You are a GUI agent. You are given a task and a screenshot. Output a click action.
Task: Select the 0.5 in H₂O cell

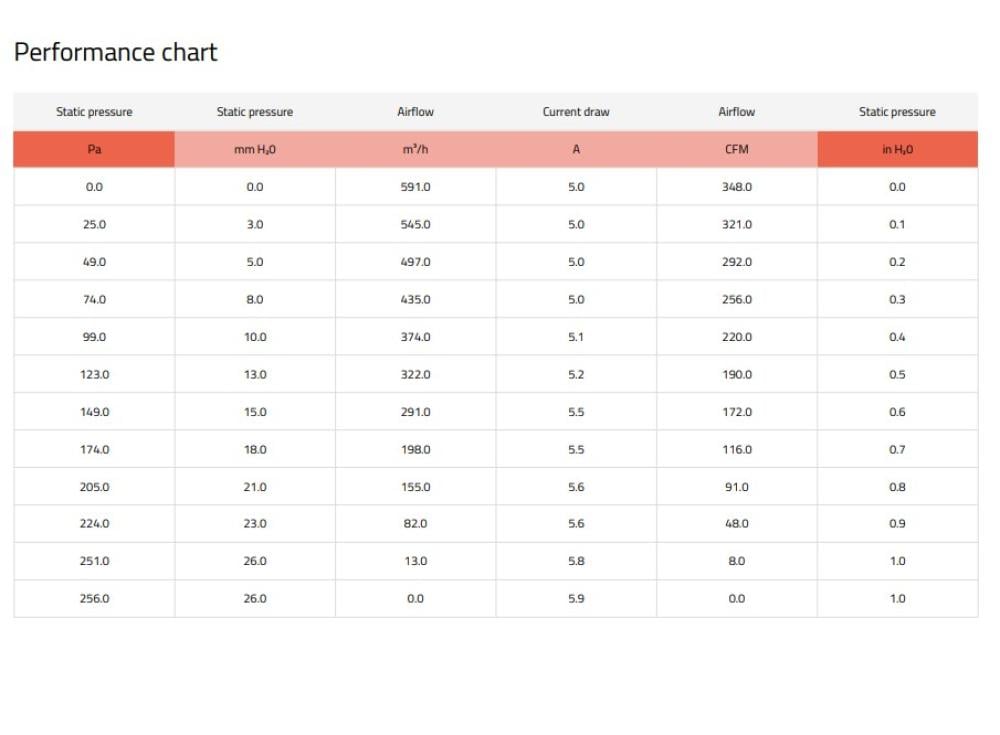897,375
